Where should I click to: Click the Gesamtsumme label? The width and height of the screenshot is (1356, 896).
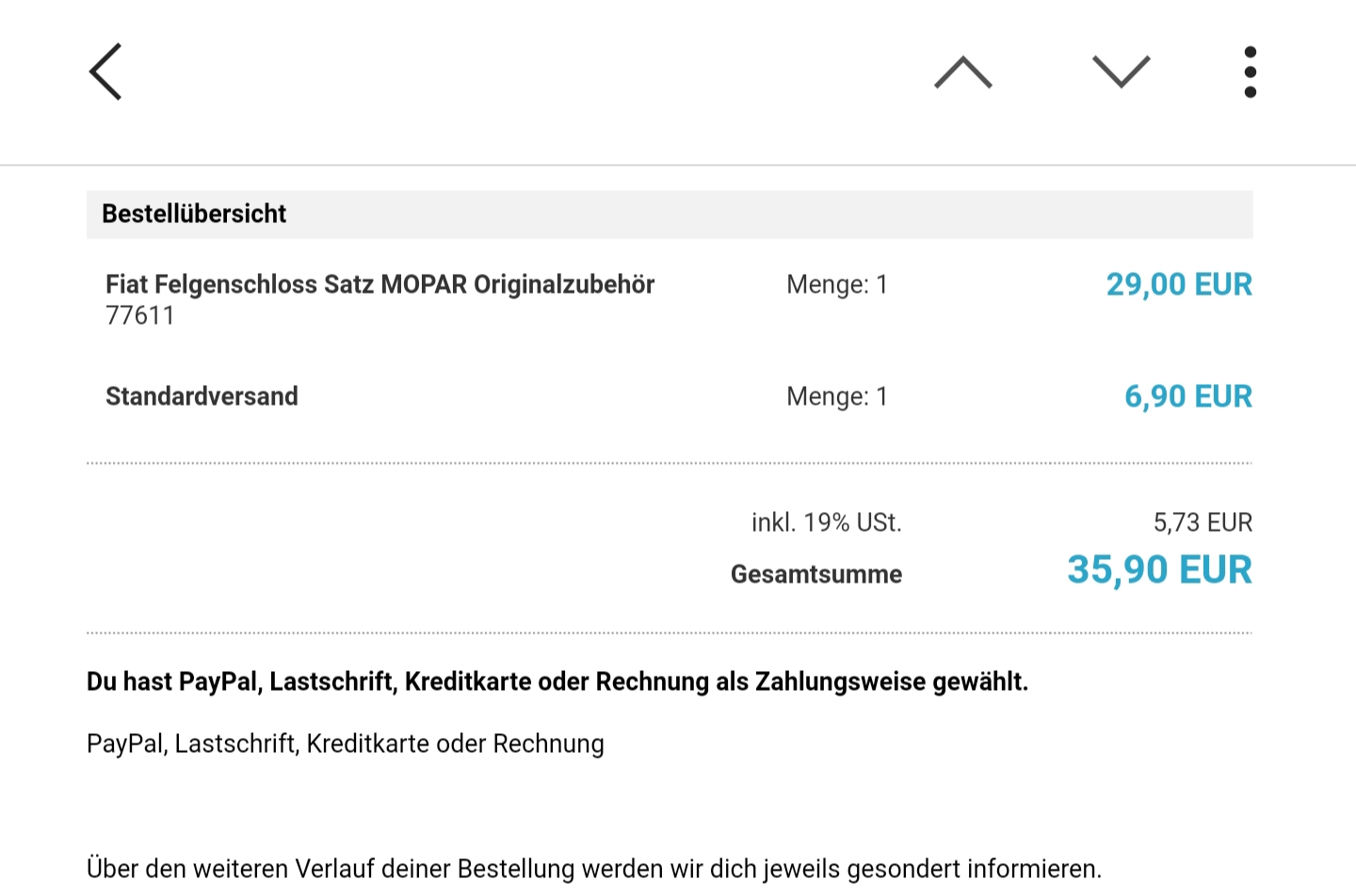click(815, 574)
